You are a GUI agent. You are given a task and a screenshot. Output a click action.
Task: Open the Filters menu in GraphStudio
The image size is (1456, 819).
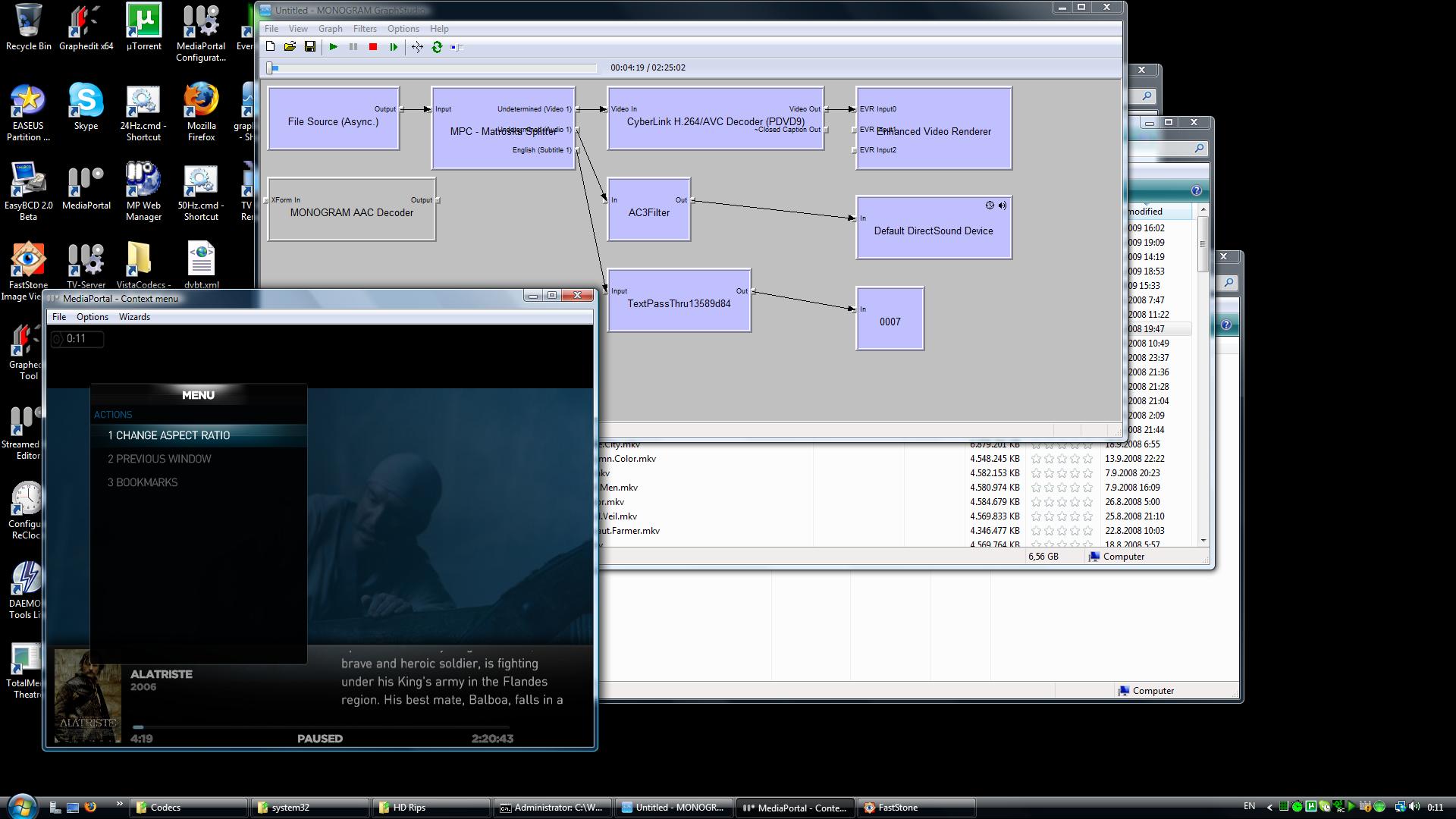(364, 29)
